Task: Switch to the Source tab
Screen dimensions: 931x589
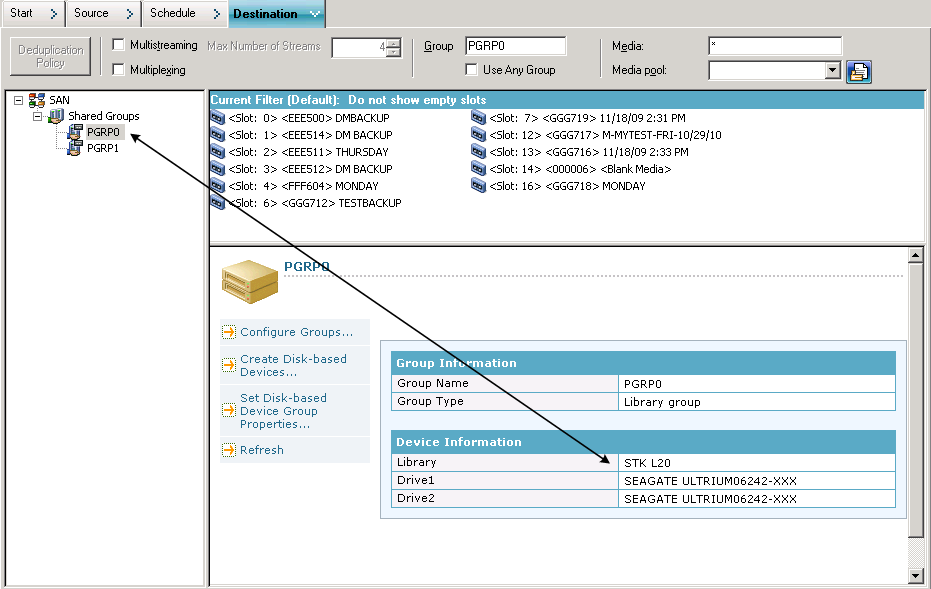Action: tap(90, 14)
